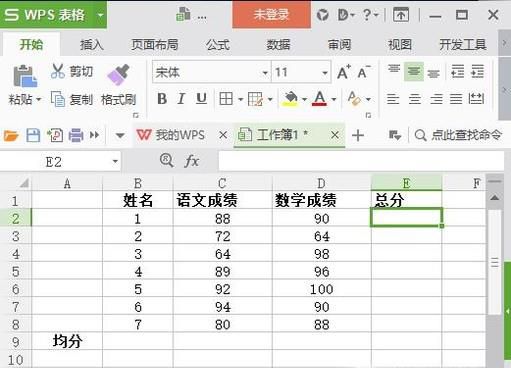511x368 pixels.
Task: Select the Format Painter brush
Action: click(118, 75)
